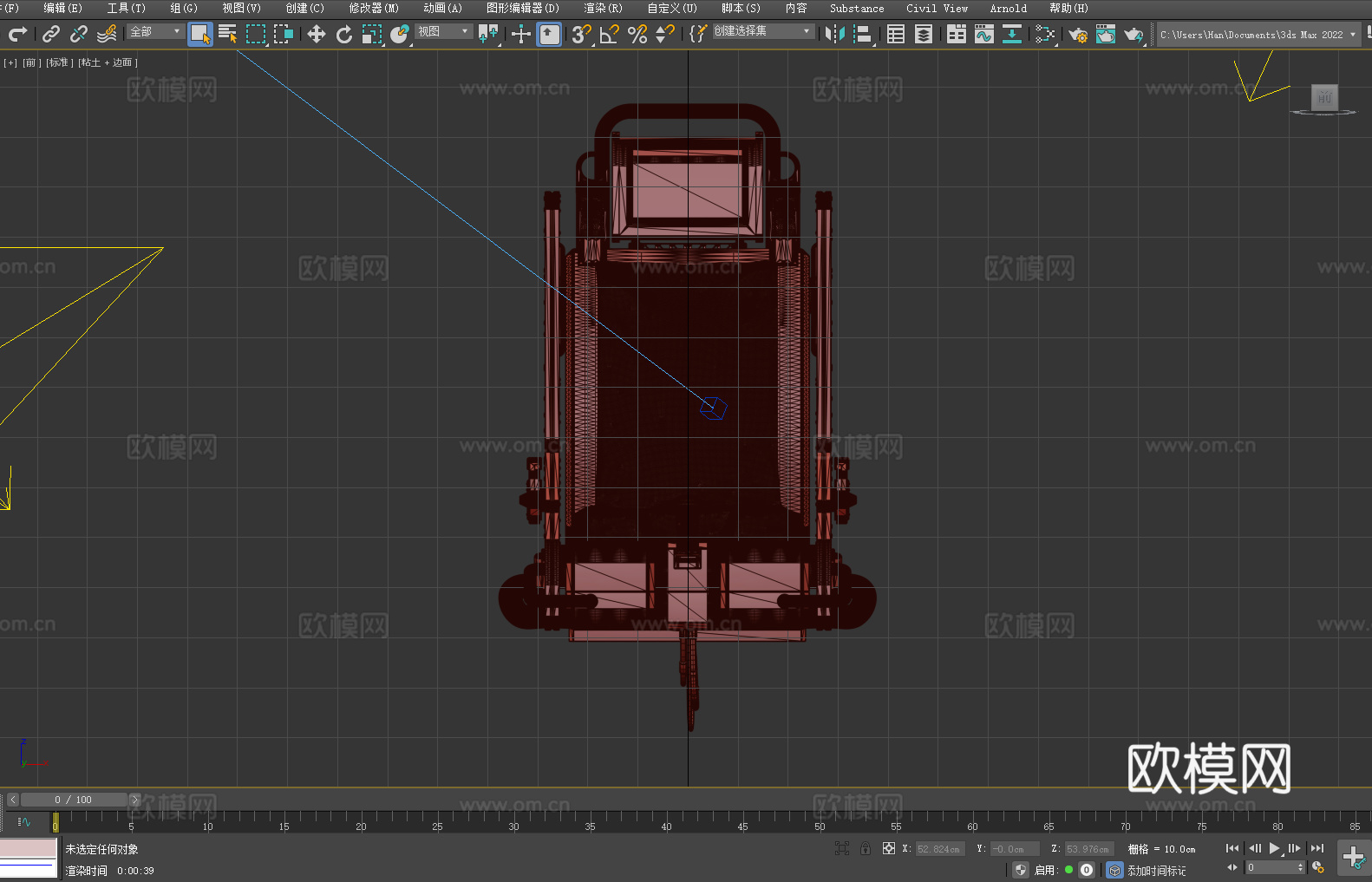Click Go to Start playback button
1372x882 pixels.
1232,848
